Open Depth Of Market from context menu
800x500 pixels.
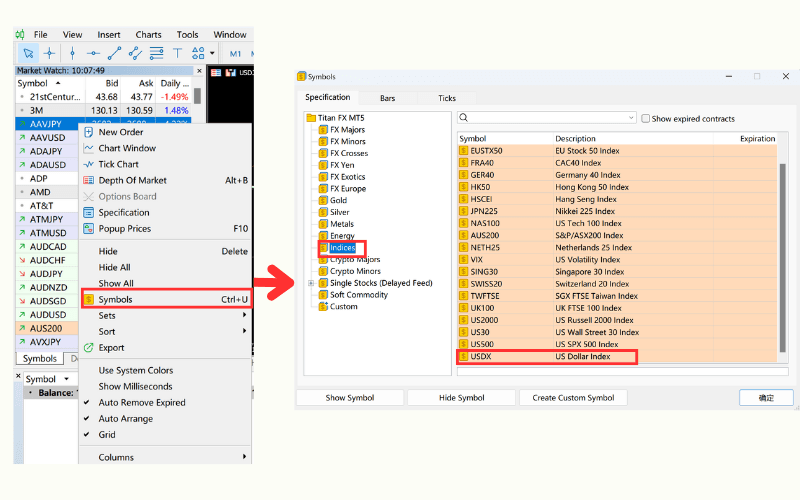(132, 180)
